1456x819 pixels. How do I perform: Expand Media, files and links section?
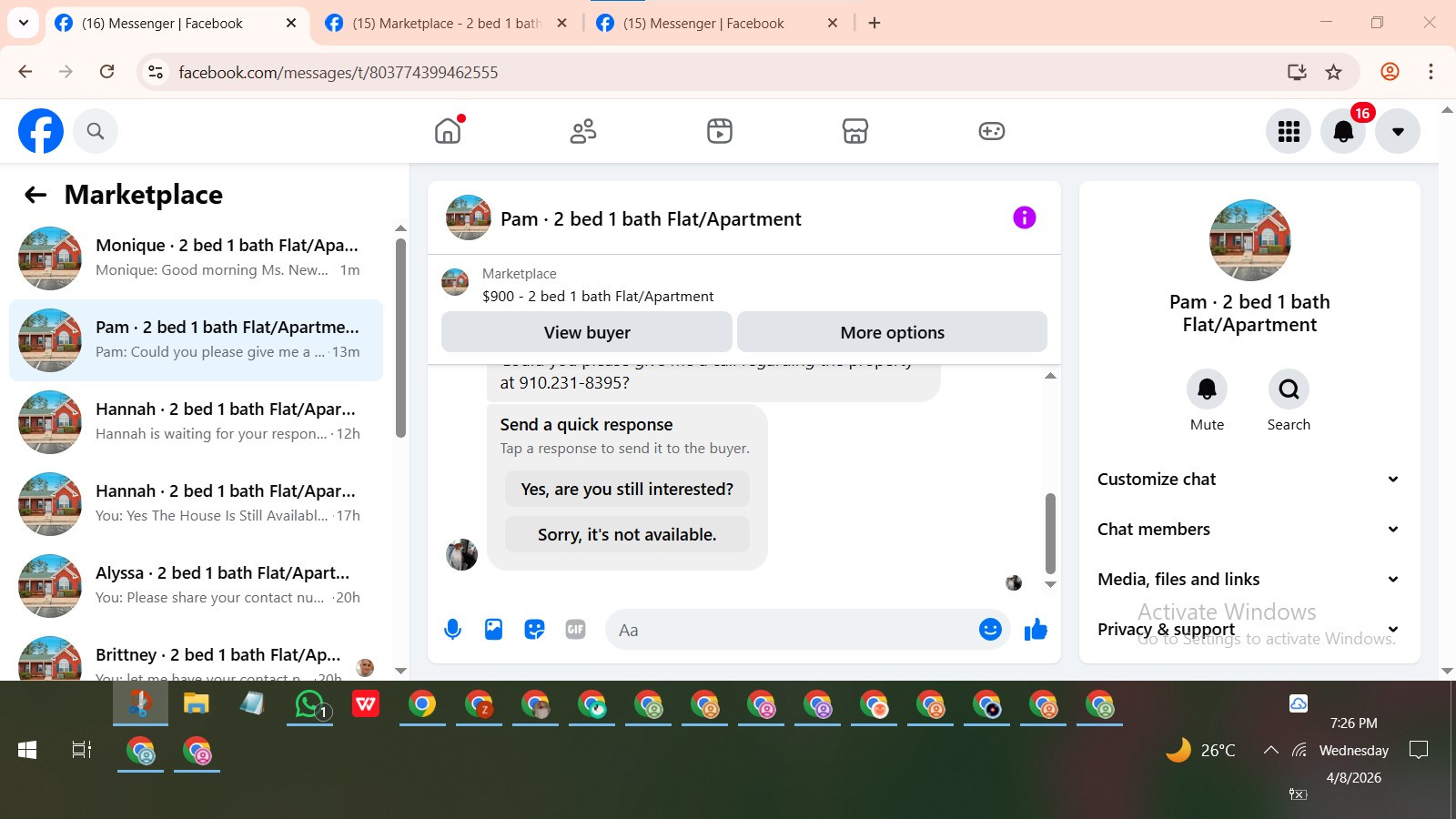tap(1249, 580)
